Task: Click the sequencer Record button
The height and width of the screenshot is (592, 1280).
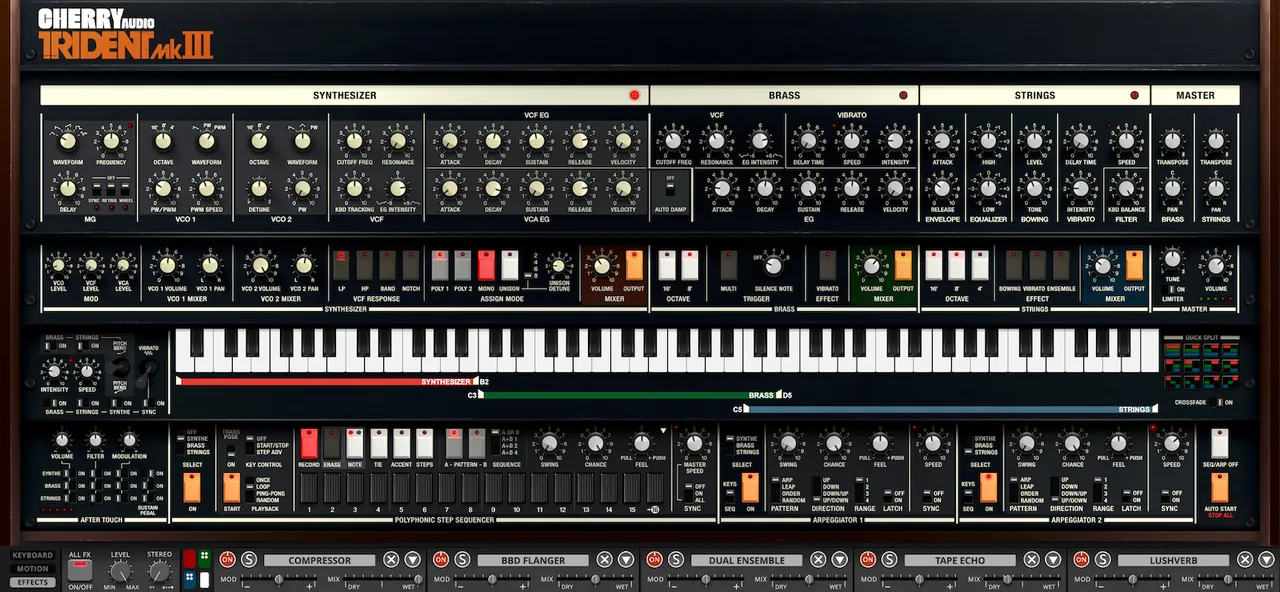Action: [309, 443]
